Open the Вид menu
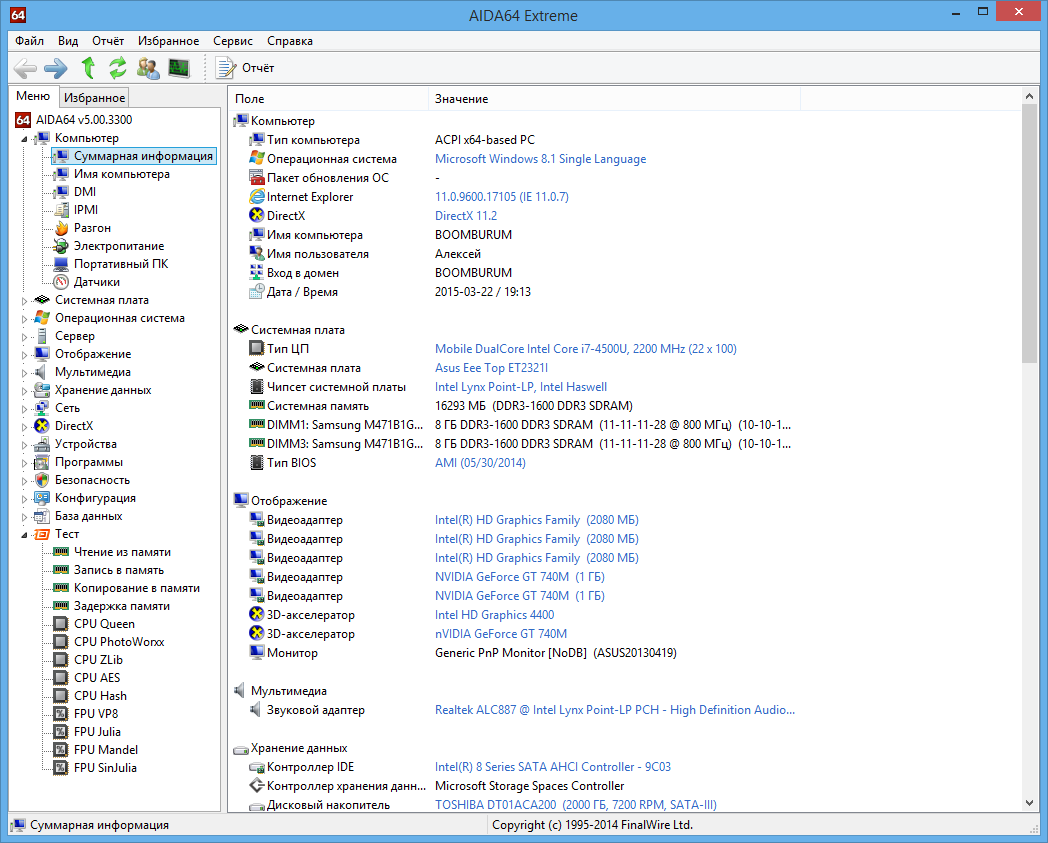 click(68, 41)
